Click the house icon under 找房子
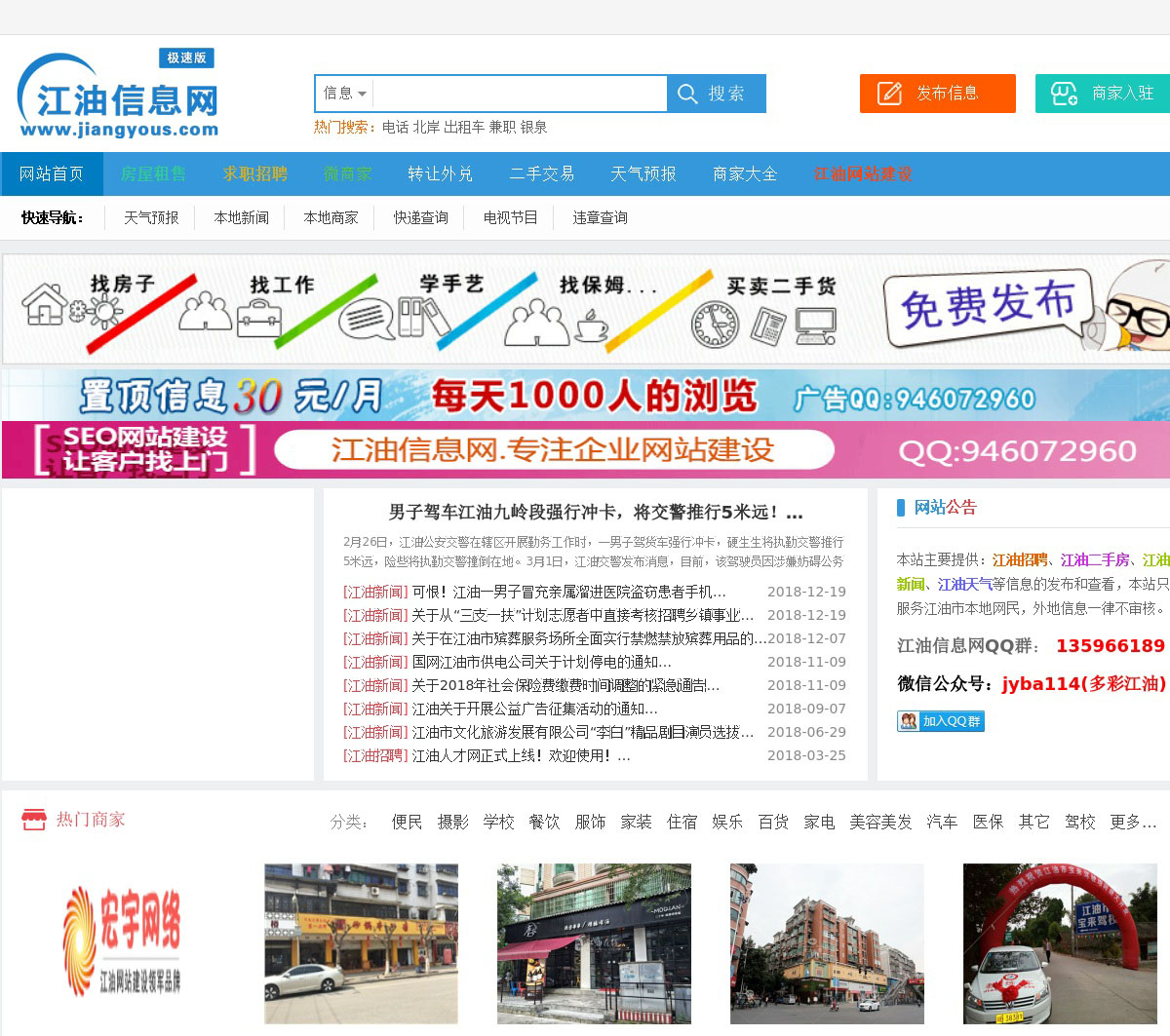The image size is (1170, 1036). 45,305
